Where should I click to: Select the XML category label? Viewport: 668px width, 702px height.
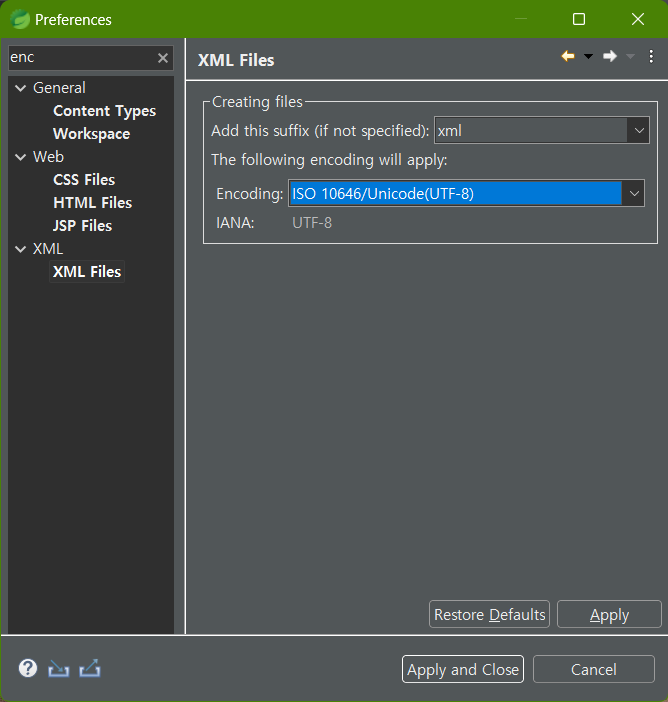48,249
